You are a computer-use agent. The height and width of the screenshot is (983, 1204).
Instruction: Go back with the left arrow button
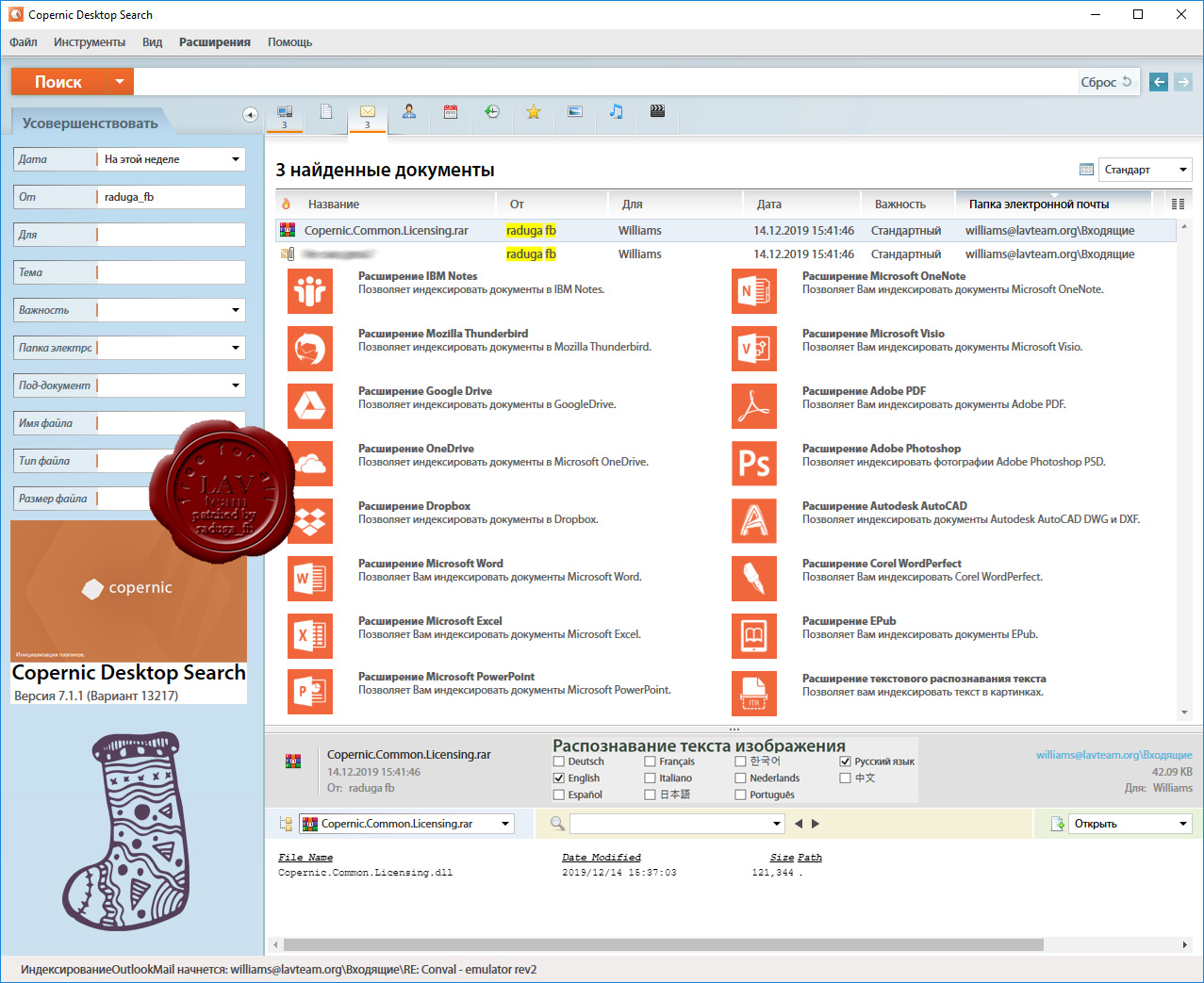pos(1159,82)
